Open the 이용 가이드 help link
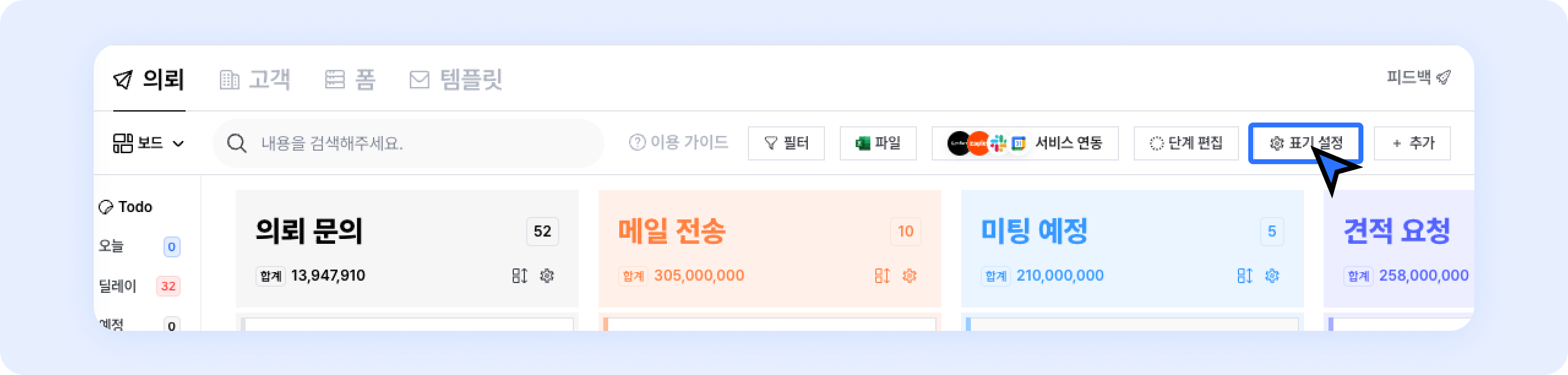Image resolution: width=1568 pixels, height=375 pixels. pyautogui.click(x=679, y=143)
